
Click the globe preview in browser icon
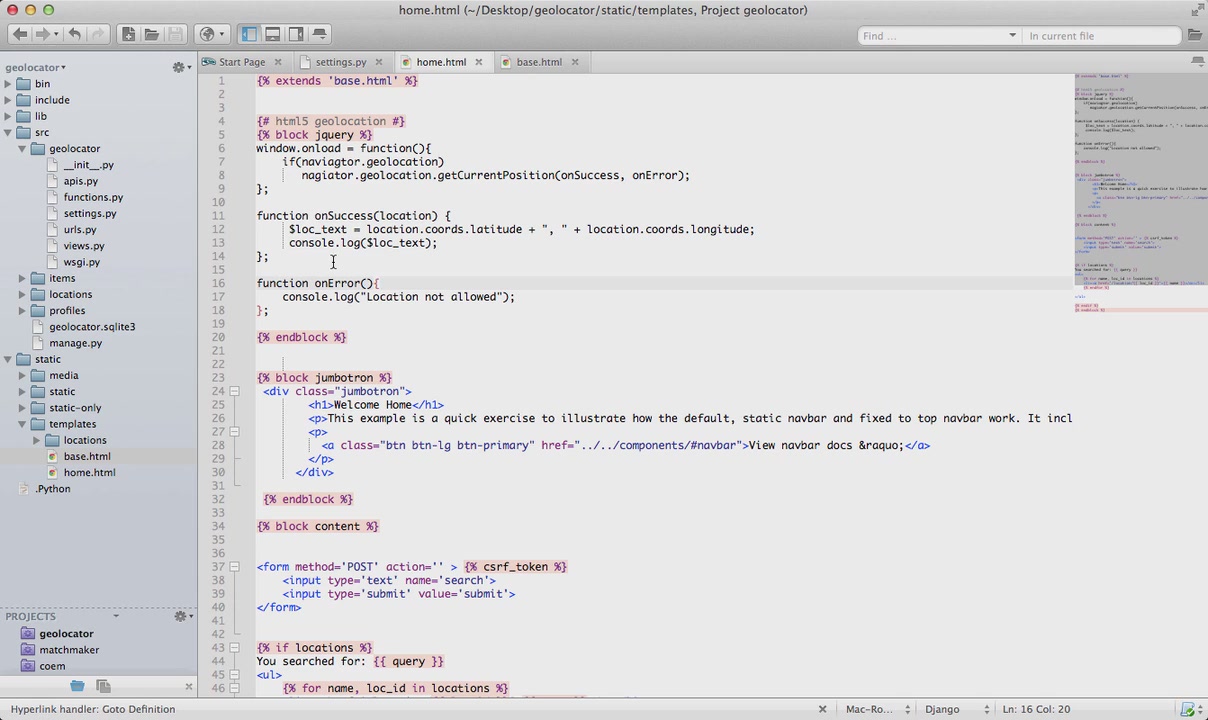coord(207,34)
